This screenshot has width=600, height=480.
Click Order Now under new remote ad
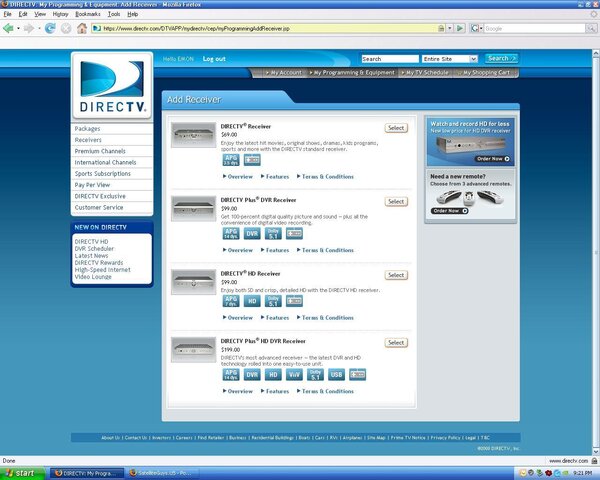pos(450,211)
